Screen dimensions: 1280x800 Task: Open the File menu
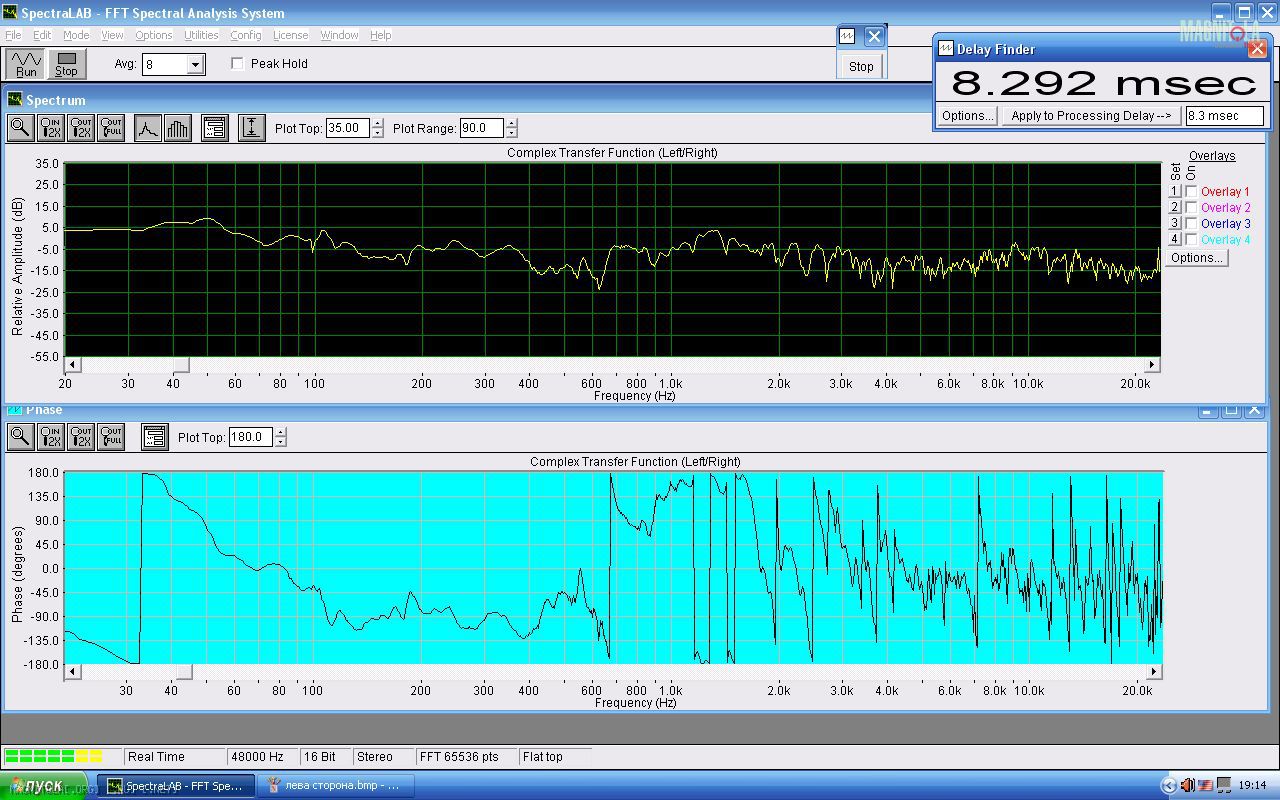(x=13, y=35)
